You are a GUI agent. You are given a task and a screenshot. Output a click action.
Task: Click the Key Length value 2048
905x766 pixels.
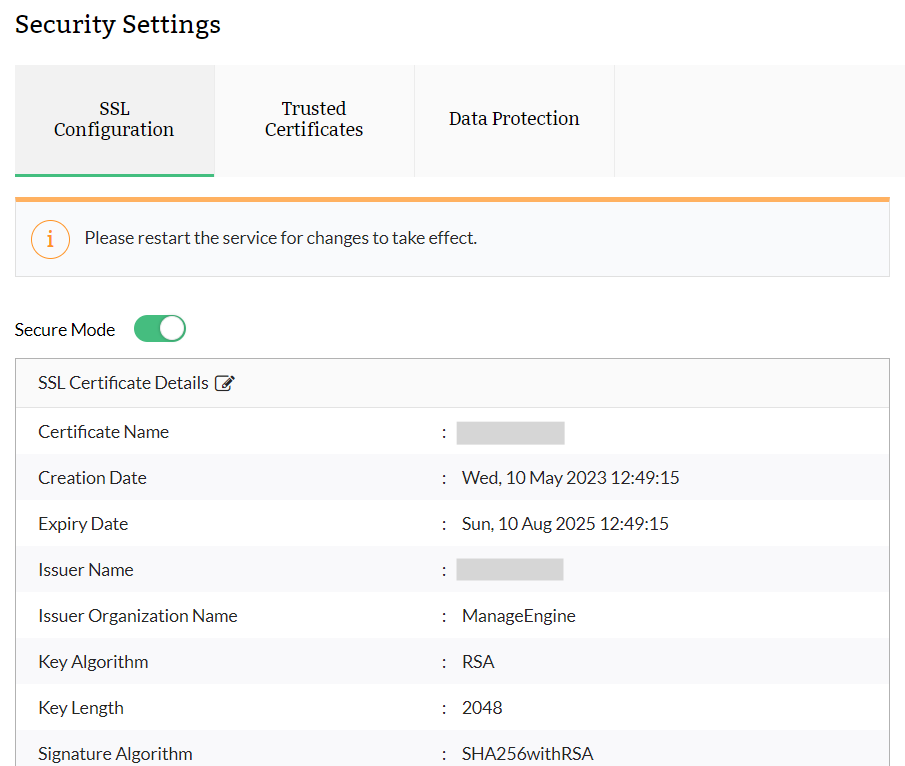coord(482,707)
